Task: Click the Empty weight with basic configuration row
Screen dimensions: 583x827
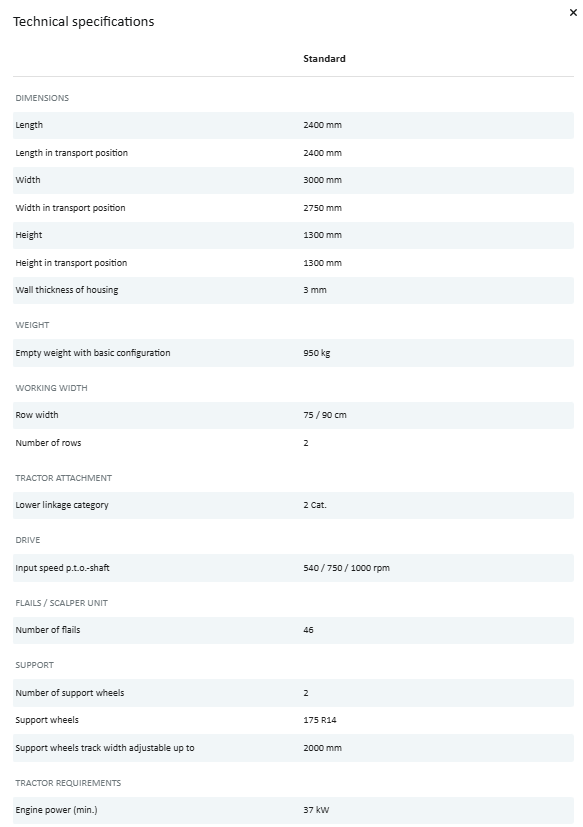Action: click(293, 353)
